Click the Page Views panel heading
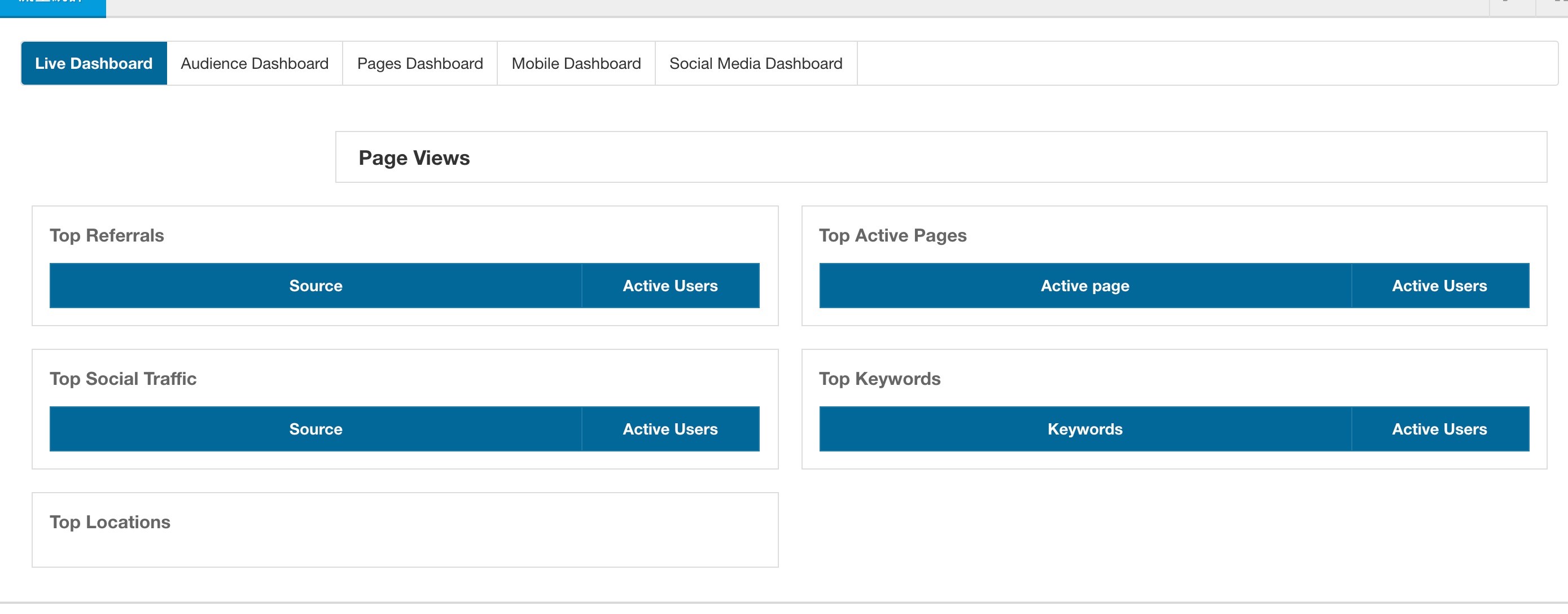 414,157
